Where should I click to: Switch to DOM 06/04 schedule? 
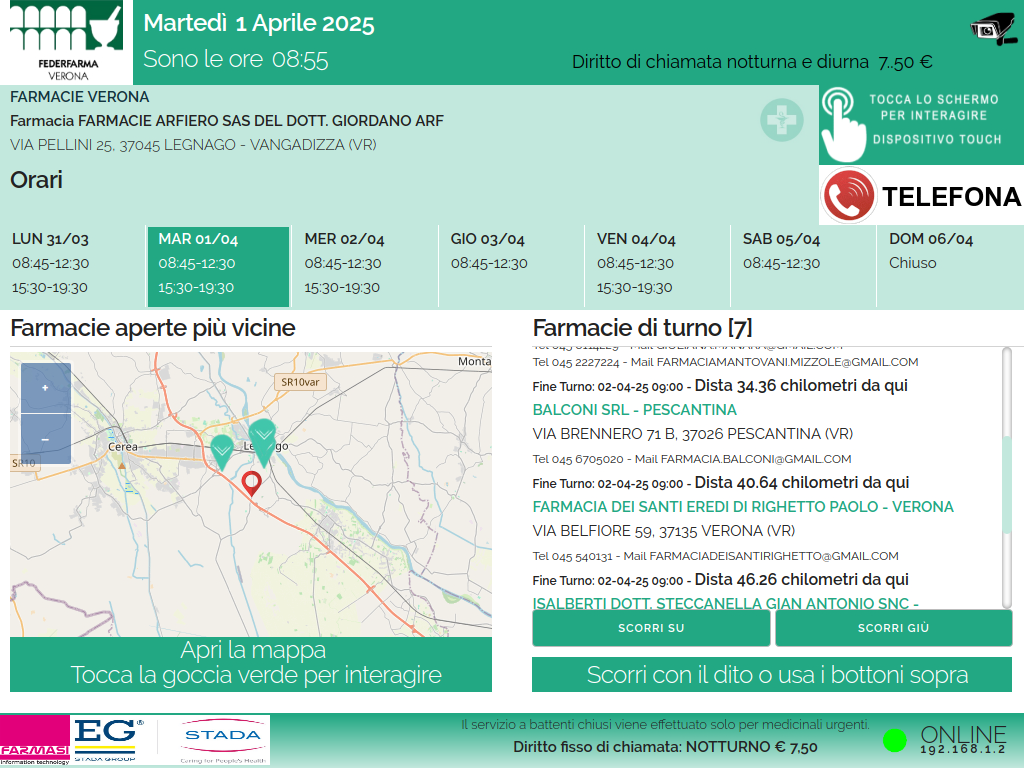coord(949,264)
